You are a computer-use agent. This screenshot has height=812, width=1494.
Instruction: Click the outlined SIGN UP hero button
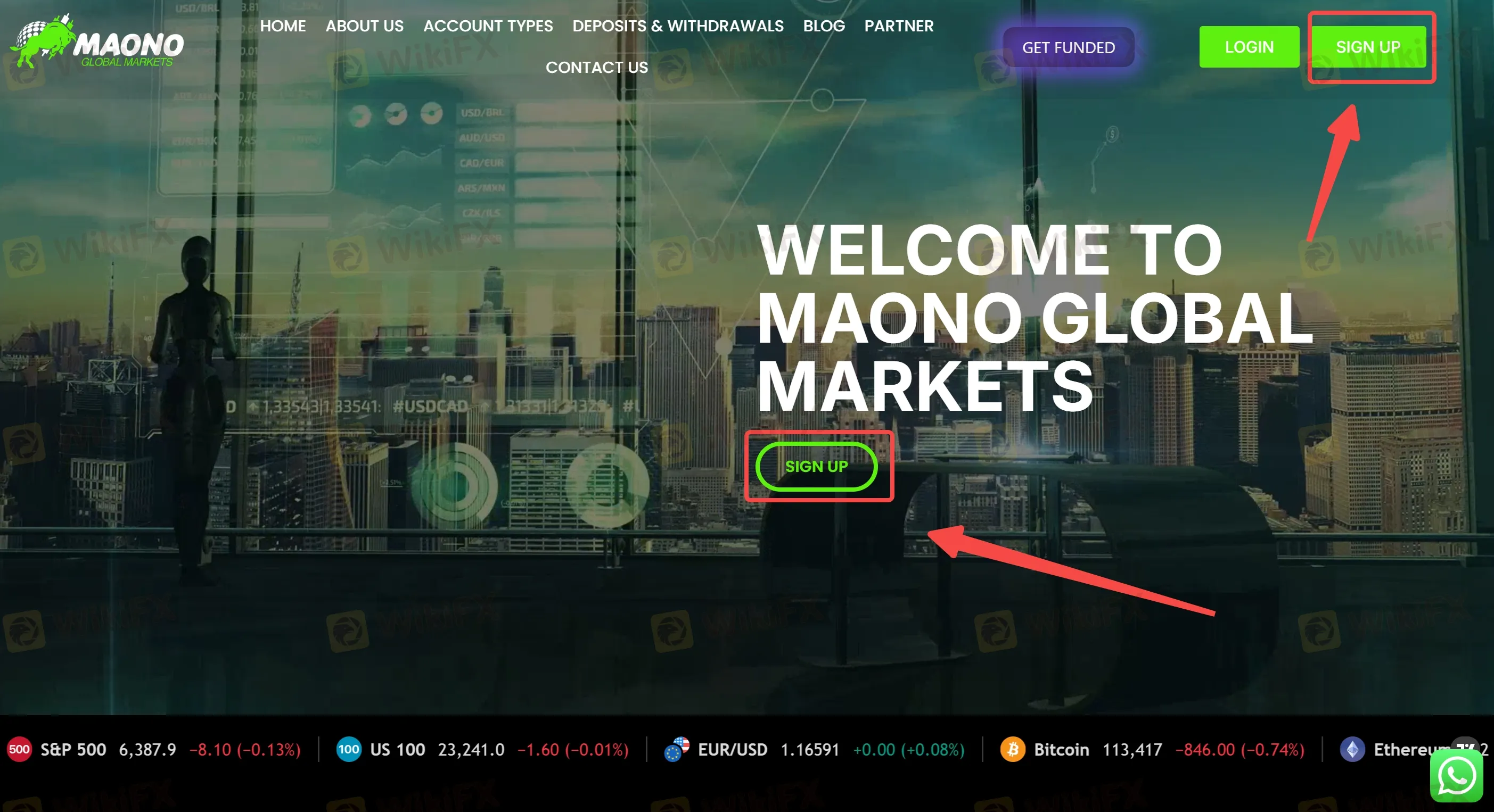click(817, 467)
